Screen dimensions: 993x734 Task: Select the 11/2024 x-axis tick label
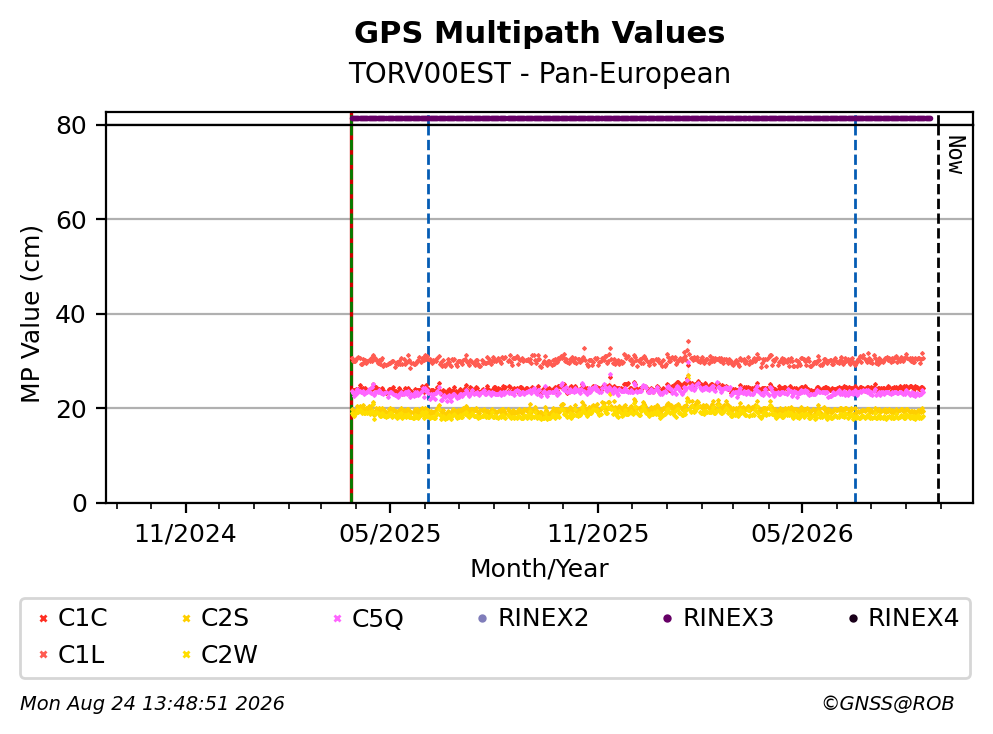[185, 535]
